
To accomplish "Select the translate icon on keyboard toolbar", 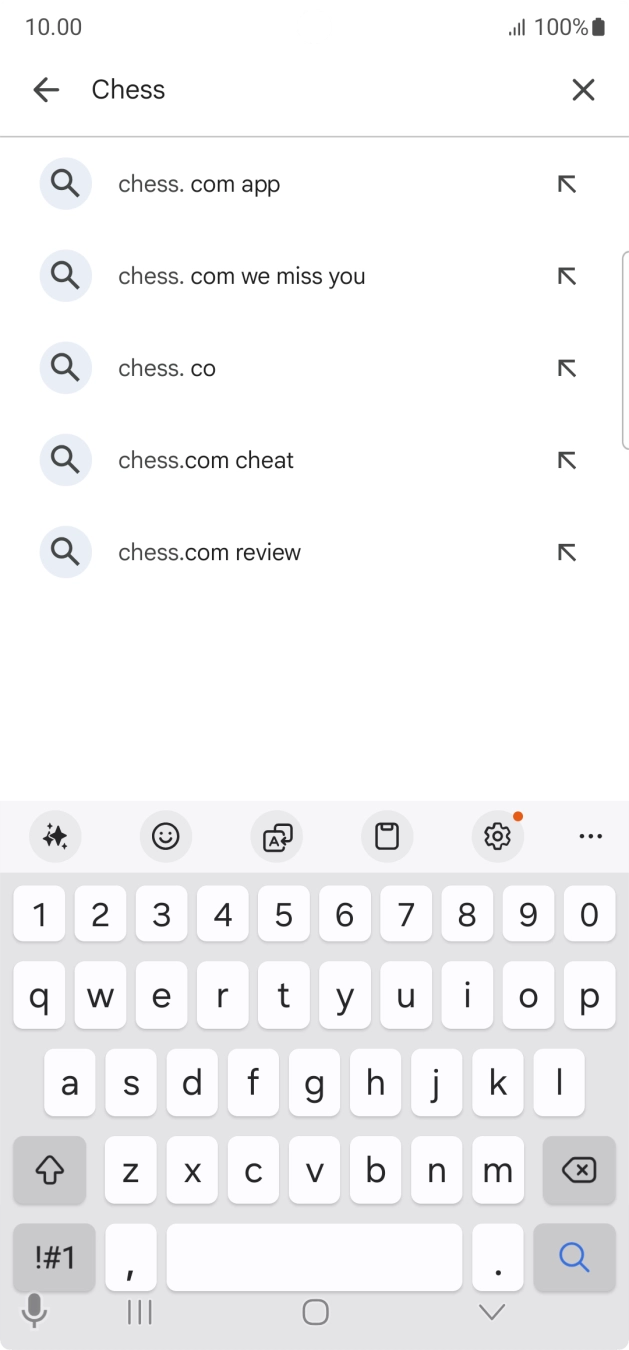I will pos(276,836).
